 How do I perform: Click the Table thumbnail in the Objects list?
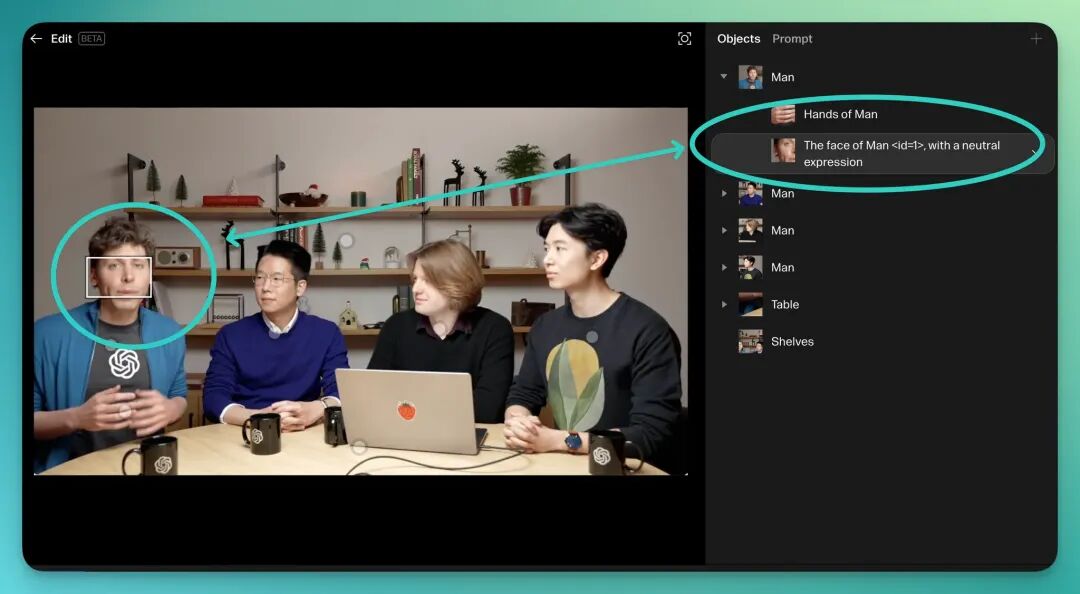pyautogui.click(x=750, y=305)
